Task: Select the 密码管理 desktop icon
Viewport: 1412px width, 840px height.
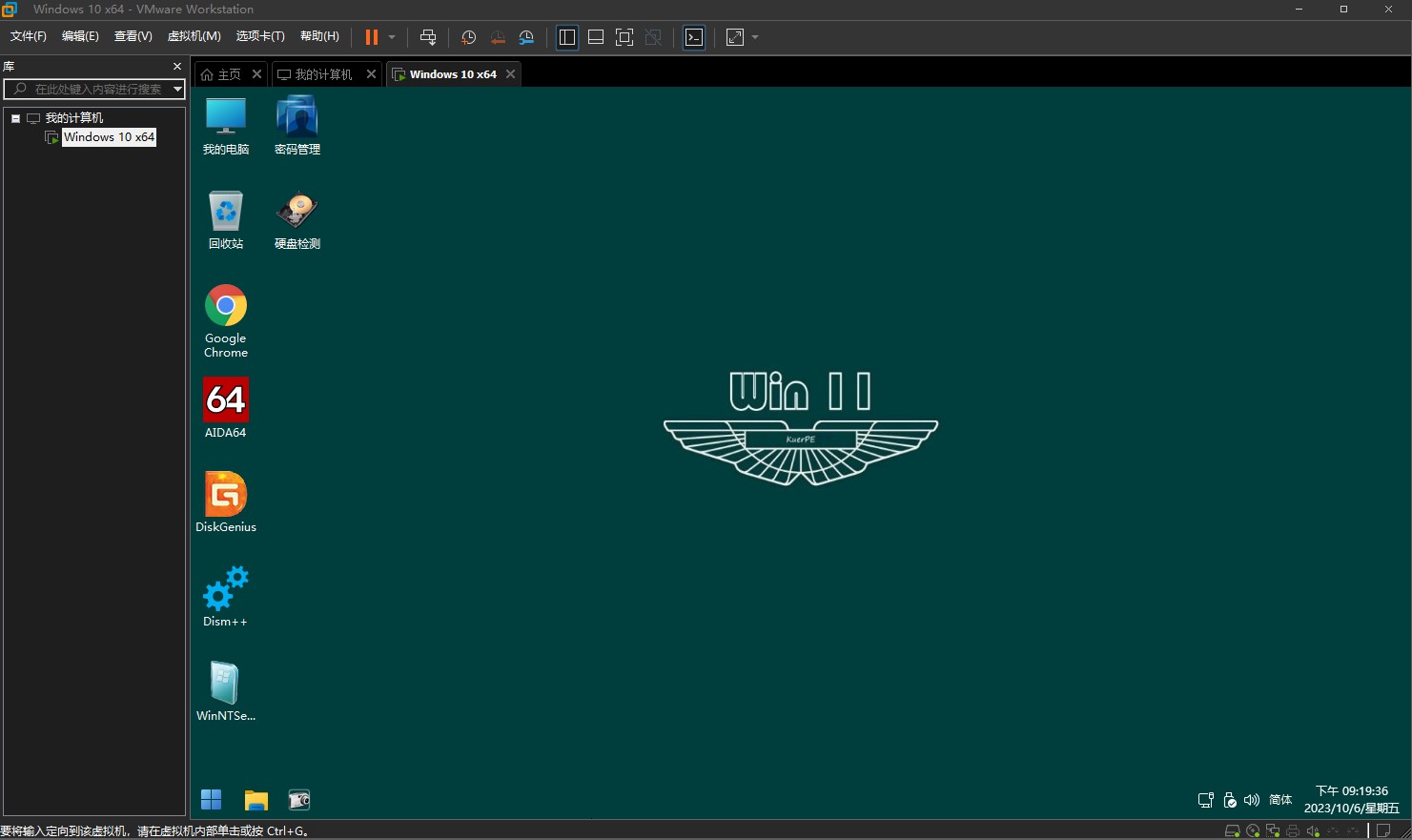Action: tap(297, 126)
